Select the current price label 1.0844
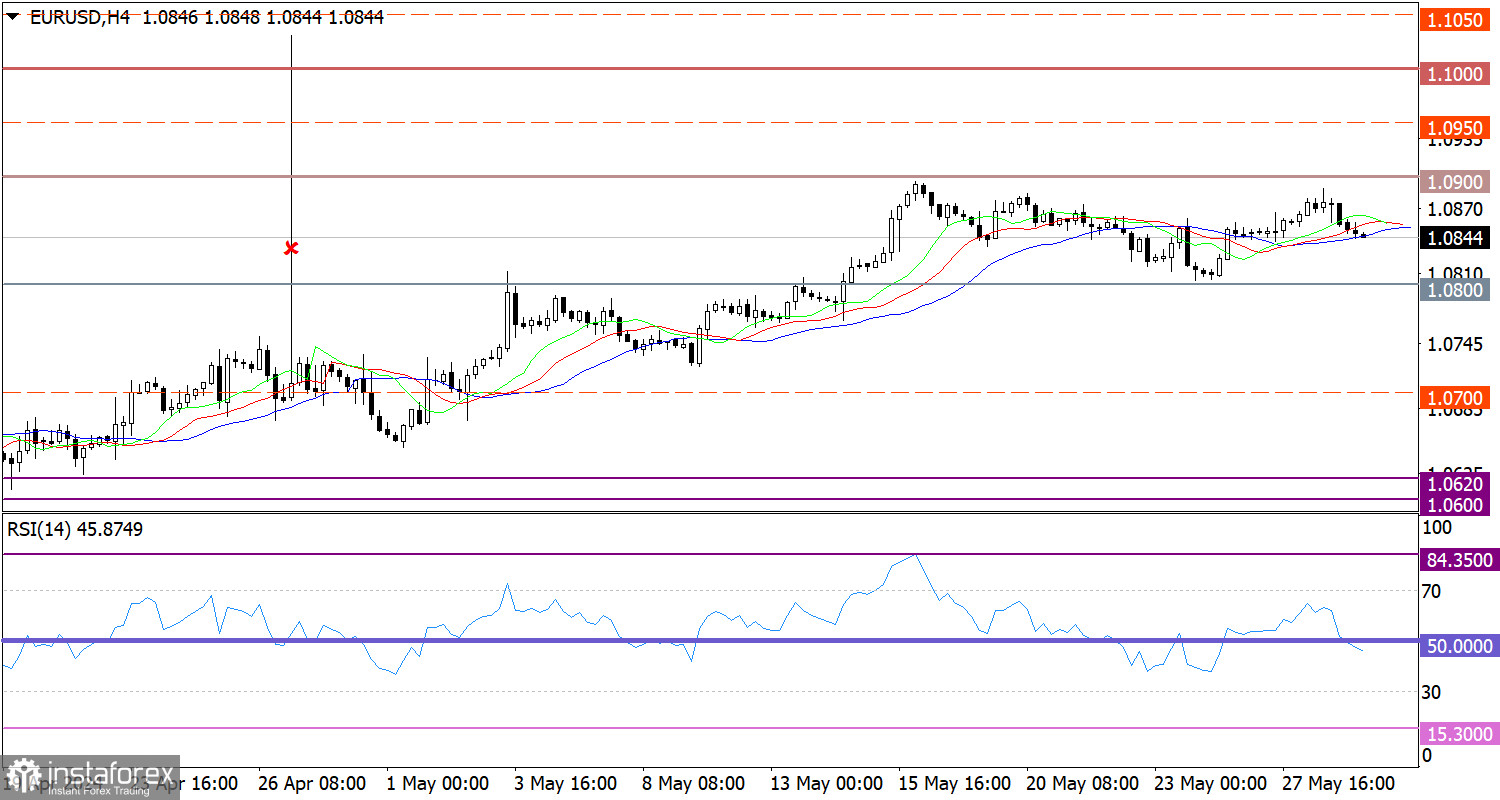The image size is (1500, 800). click(x=1455, y=238)
